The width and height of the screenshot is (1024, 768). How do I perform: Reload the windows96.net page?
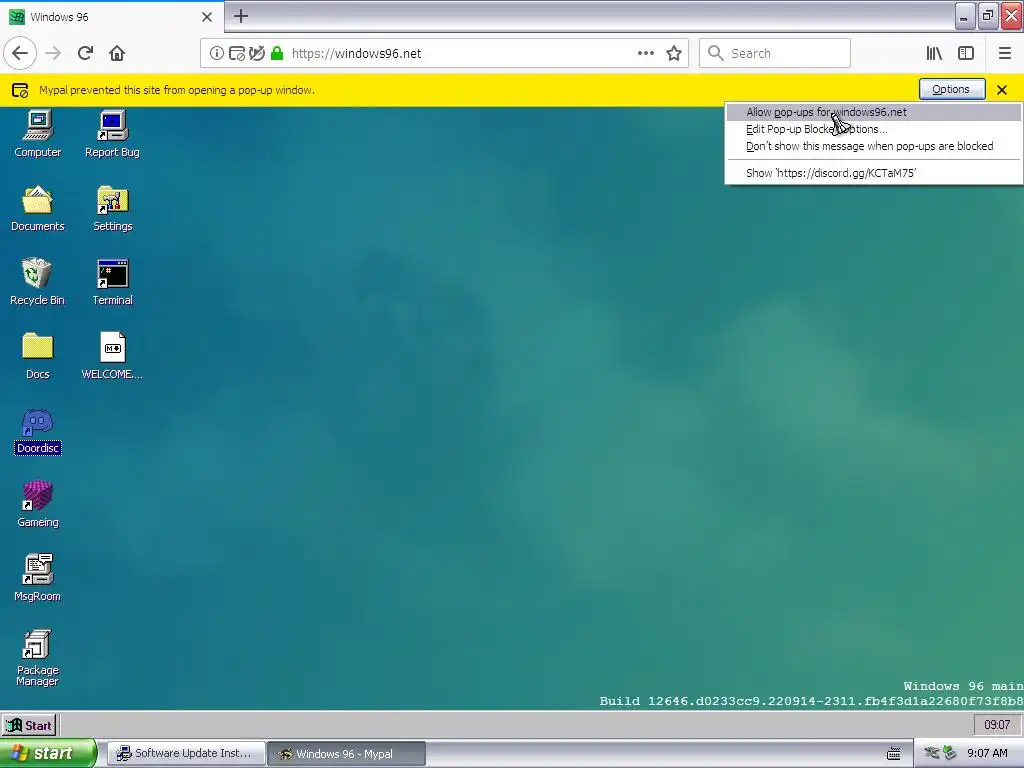point(85,53)
